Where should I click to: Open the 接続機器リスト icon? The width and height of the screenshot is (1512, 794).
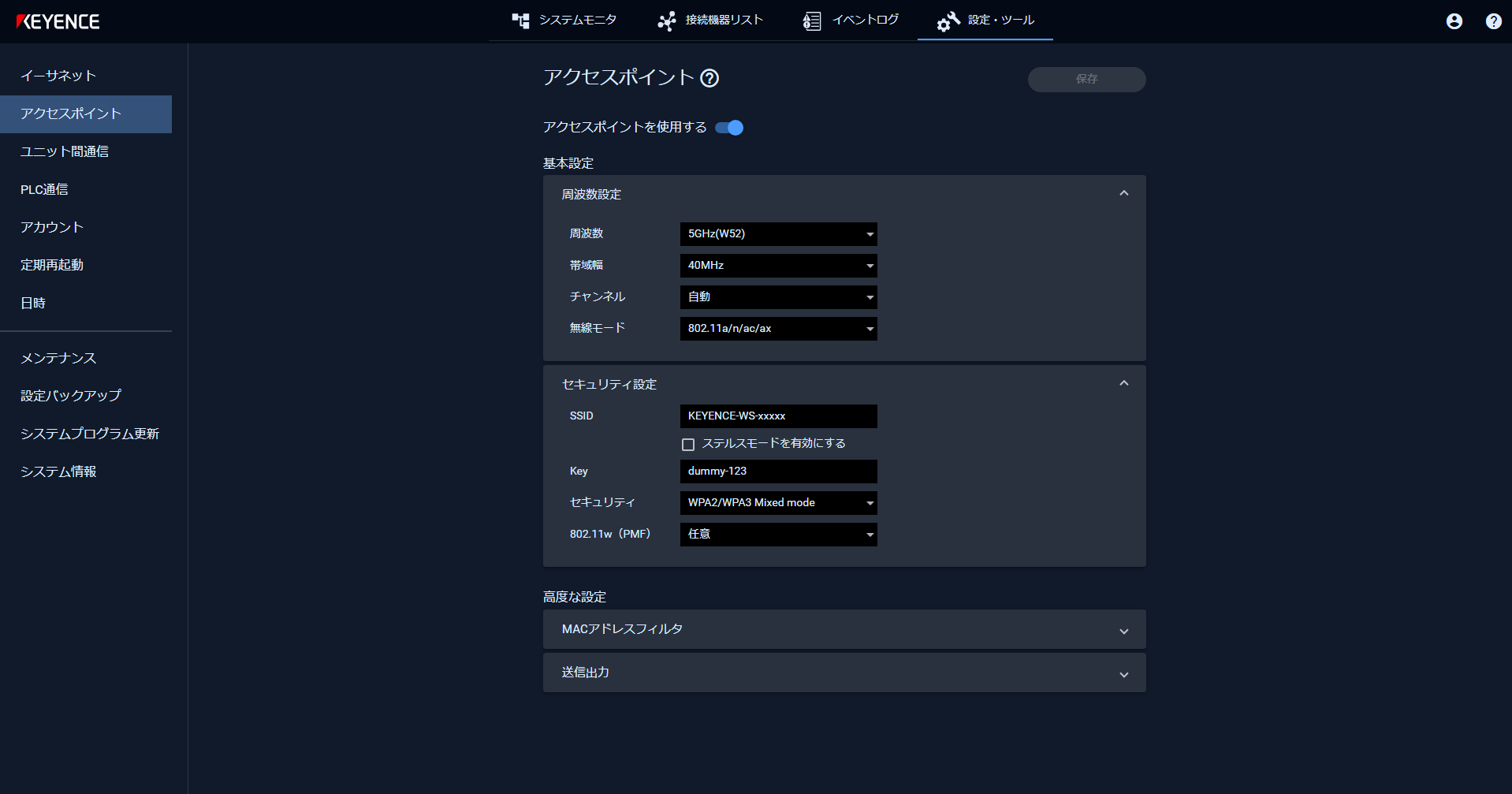[667, 21]
